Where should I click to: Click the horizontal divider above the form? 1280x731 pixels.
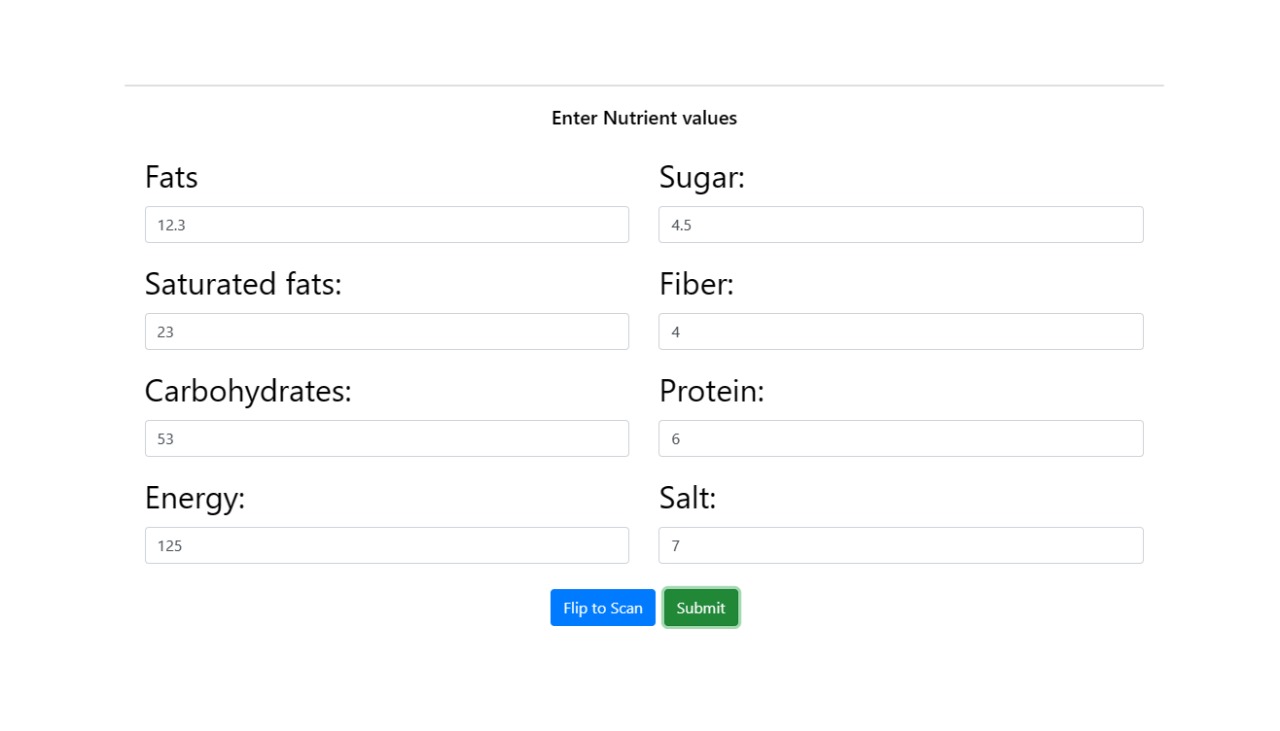[644, 86]
